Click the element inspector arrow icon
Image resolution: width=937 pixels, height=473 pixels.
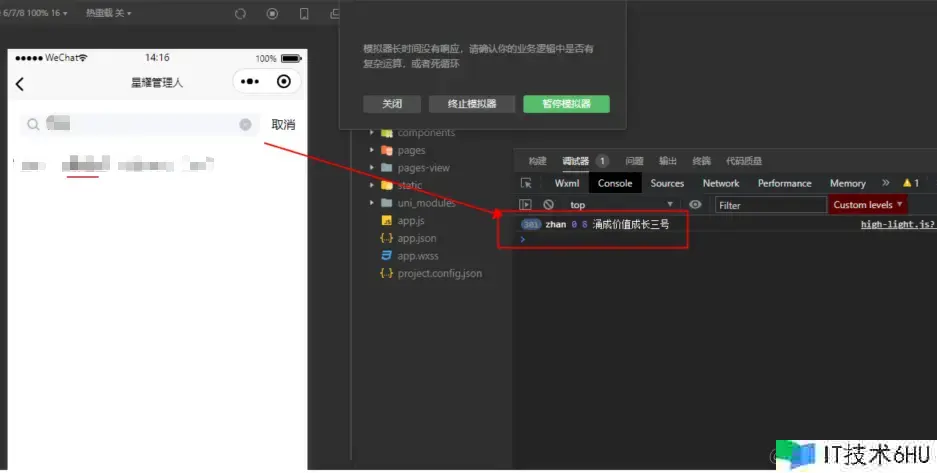pyautogui.click(x=526, y=183)
